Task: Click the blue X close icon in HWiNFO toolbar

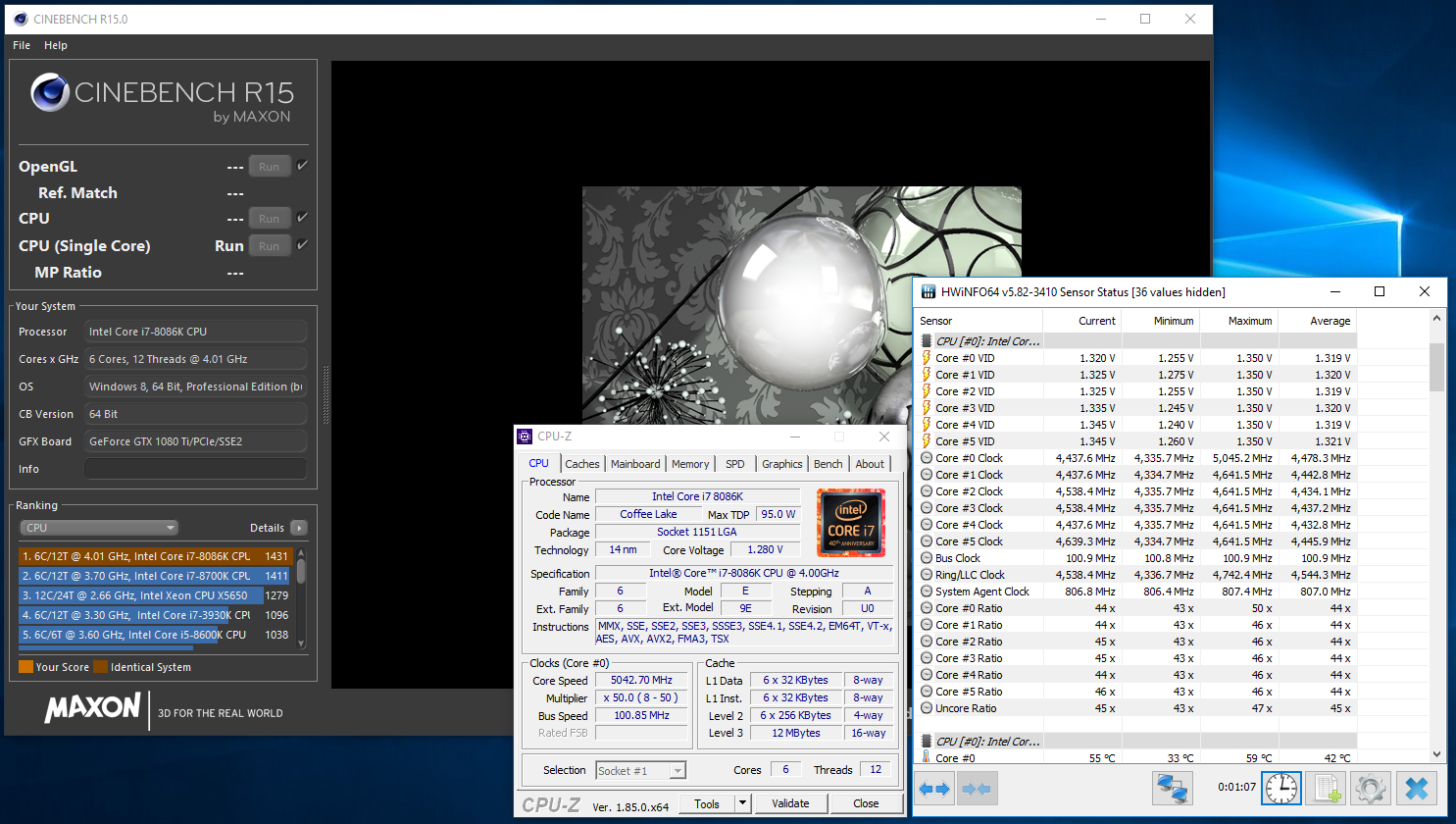Action: [1417, 788]
